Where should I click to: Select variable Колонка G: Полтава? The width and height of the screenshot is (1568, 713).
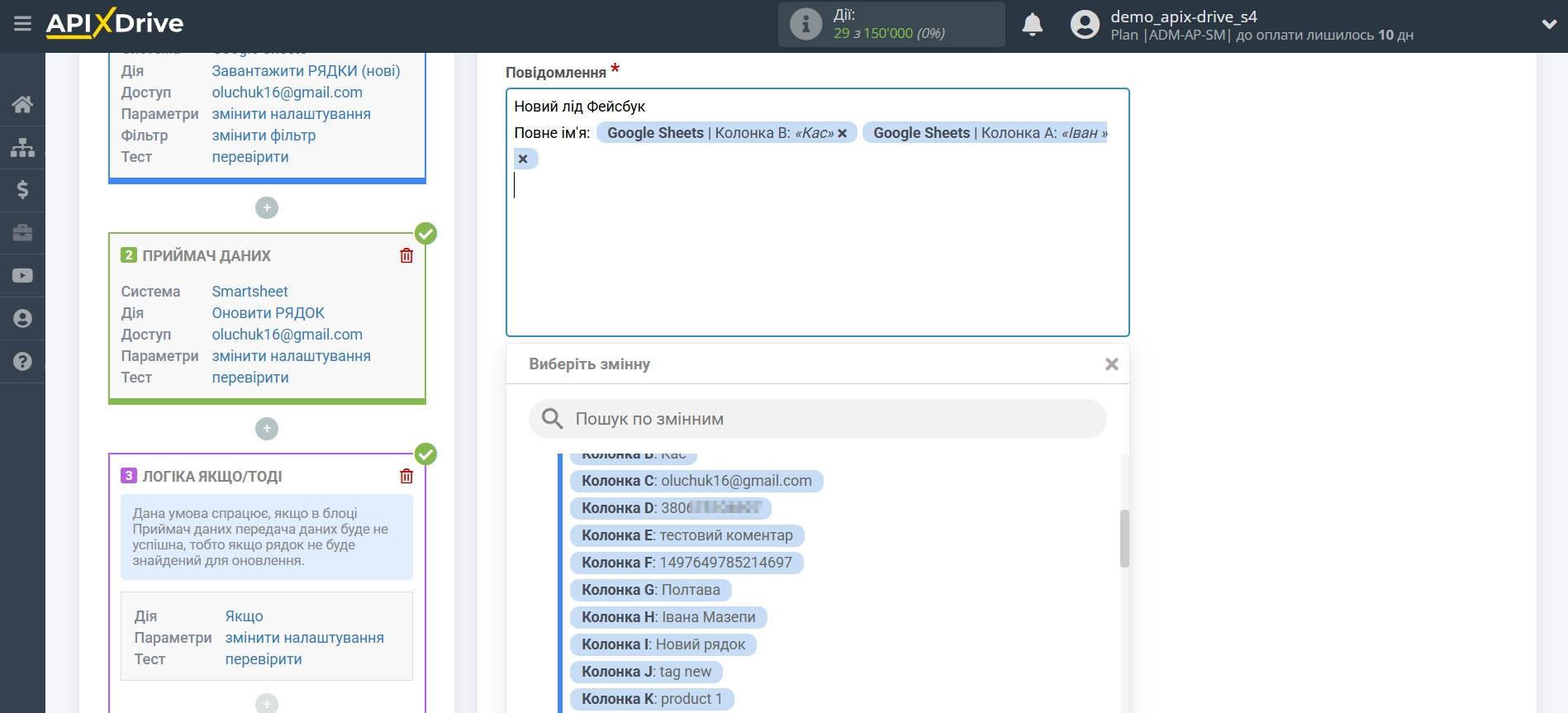pyautogui.click(x=651, y=590)
